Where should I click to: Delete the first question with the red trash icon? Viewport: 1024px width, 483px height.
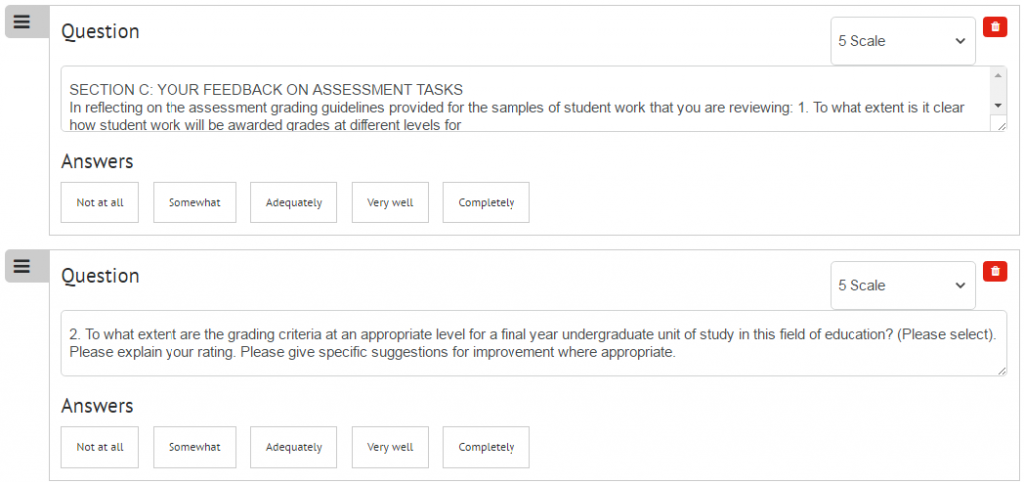point(995,27)
